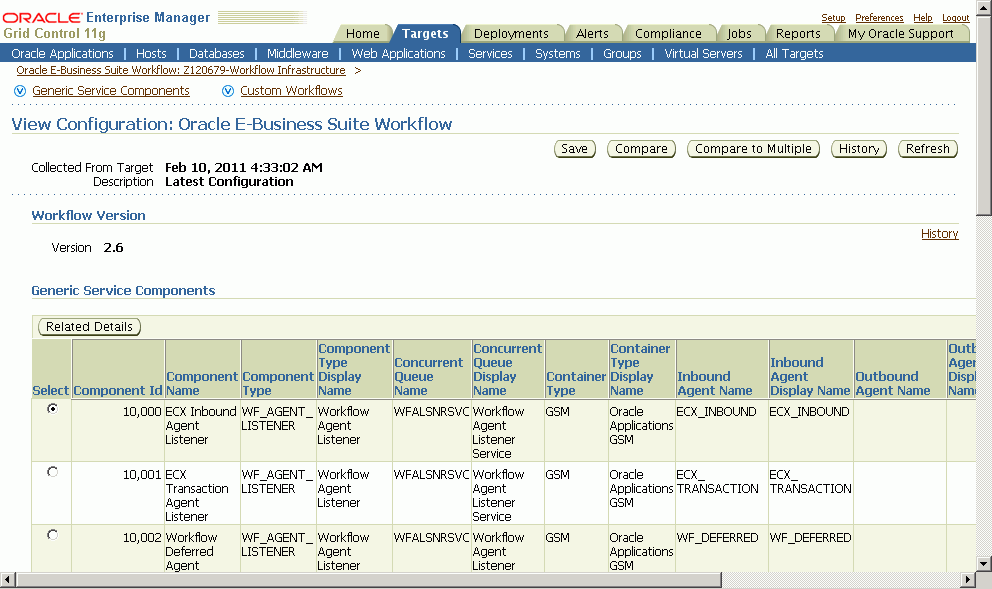Open the Help link
The height and width of the screenshot is (589, 992).
pos(922,18)
